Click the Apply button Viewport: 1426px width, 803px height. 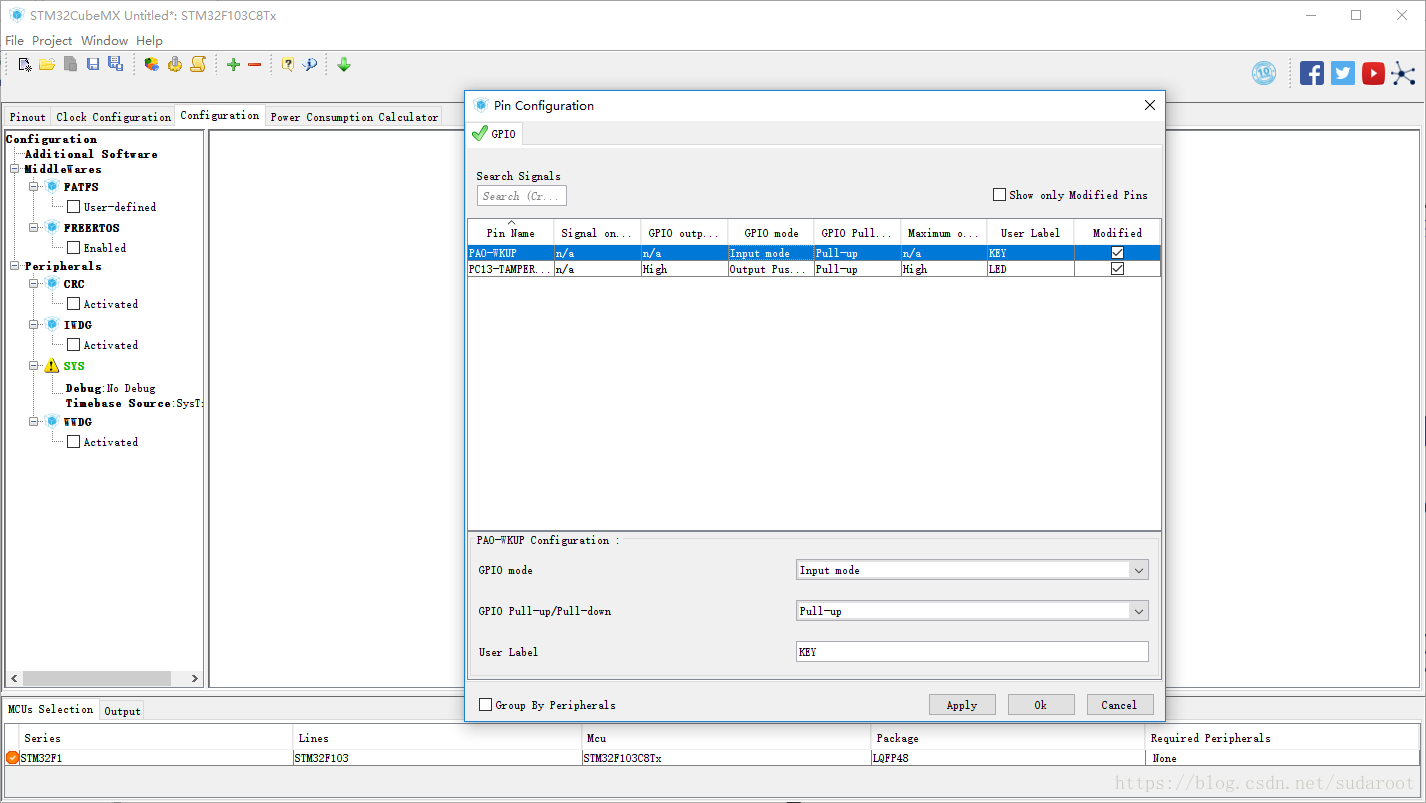962,705
